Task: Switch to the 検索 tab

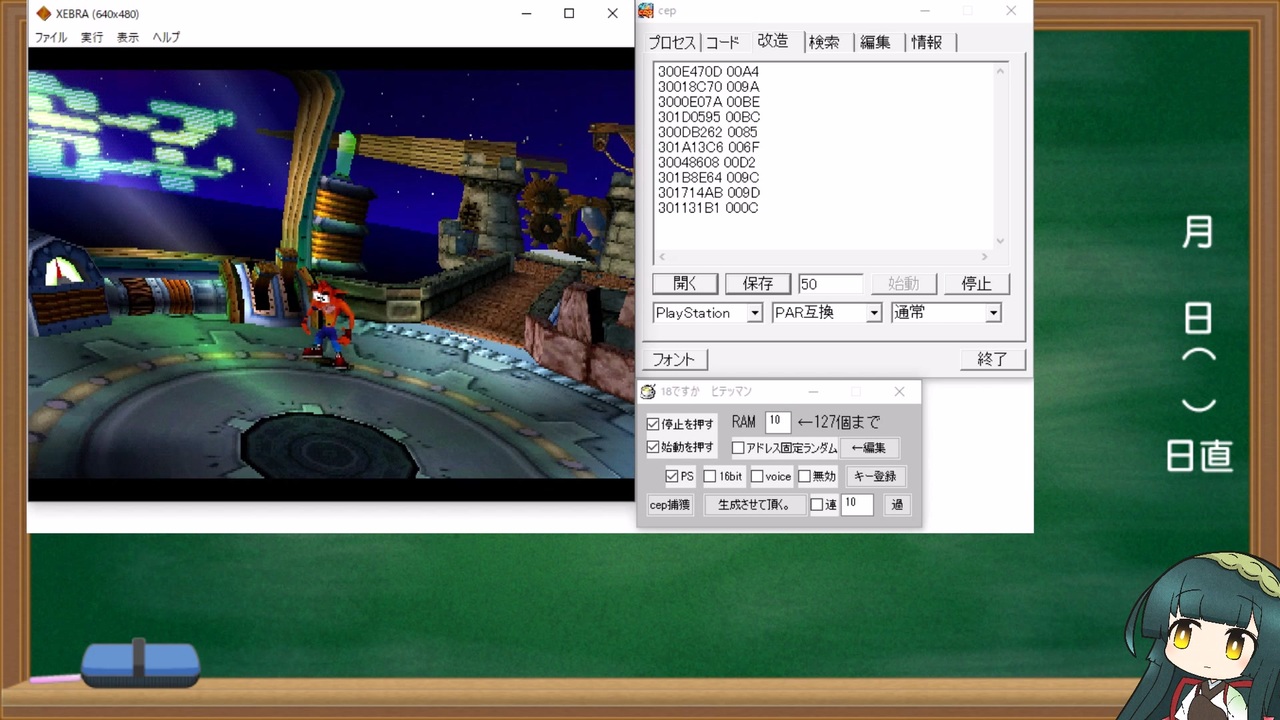Action: (x=824, y=42)
